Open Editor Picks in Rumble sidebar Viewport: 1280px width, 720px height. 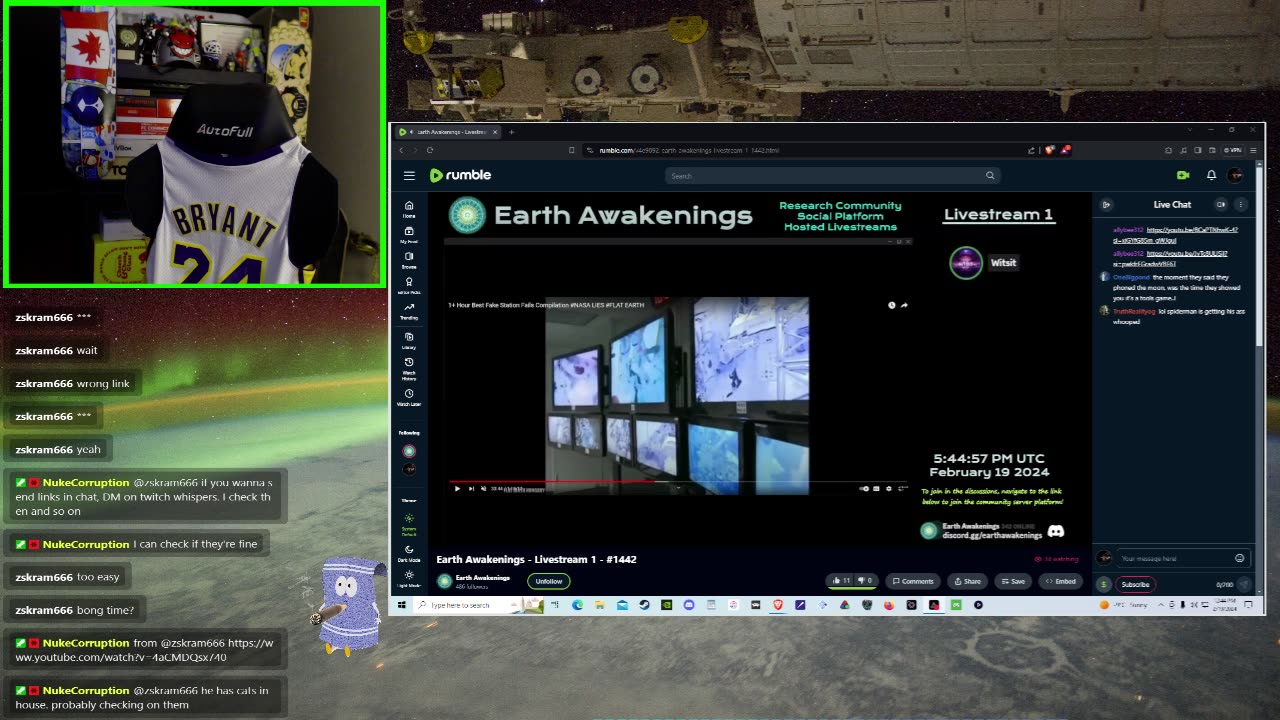coord(409,286)
